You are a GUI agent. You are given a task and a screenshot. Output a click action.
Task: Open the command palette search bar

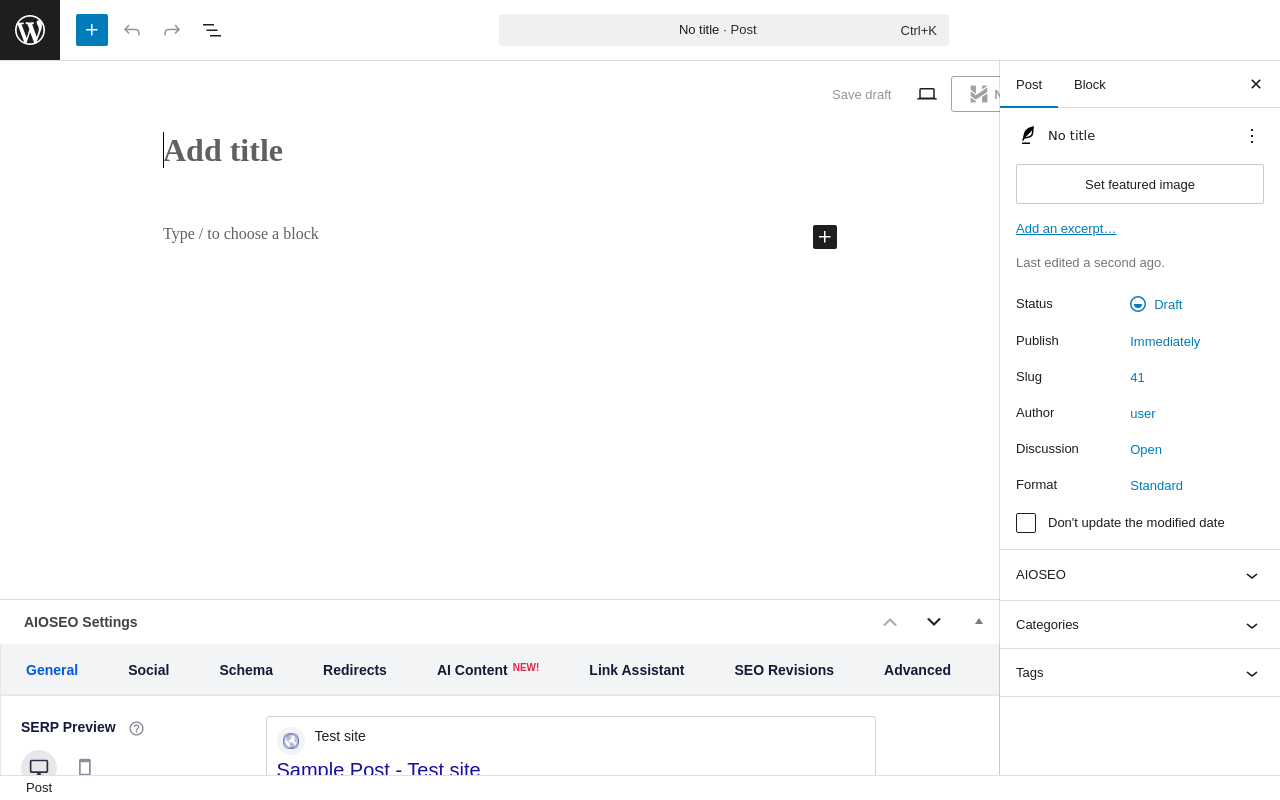point(724,30)
